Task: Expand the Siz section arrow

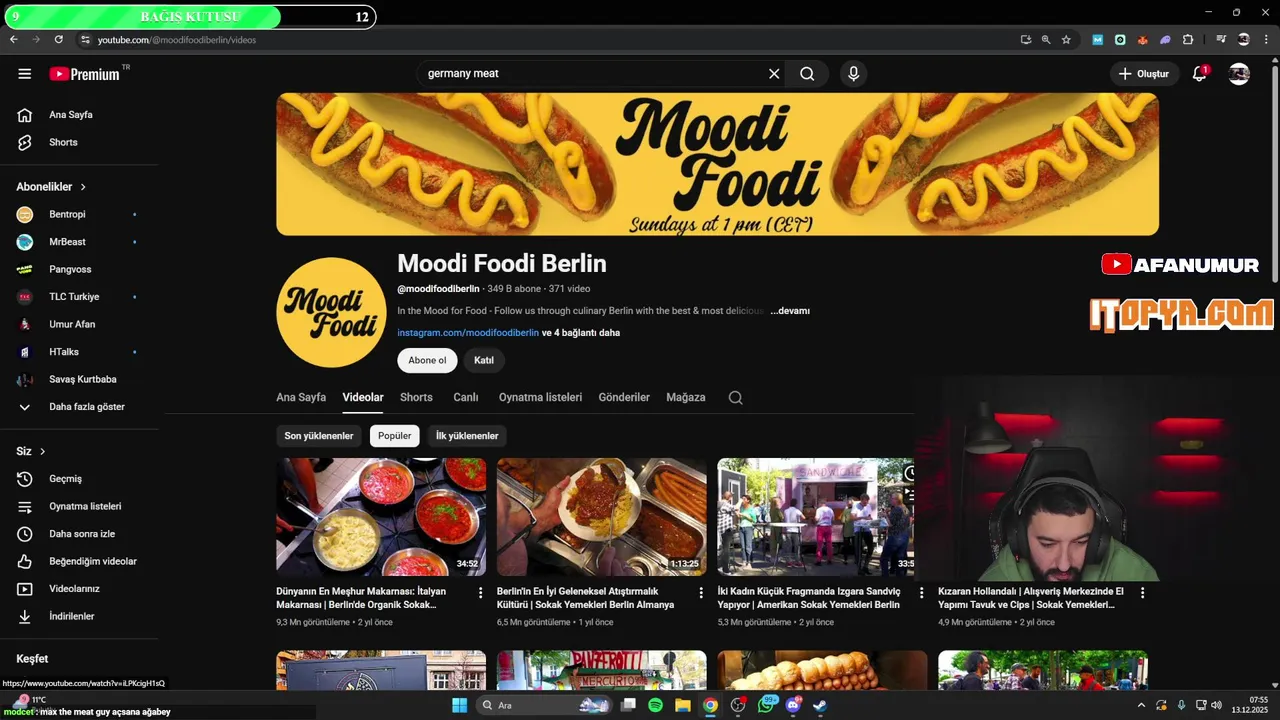Action: tap(42, 452)
